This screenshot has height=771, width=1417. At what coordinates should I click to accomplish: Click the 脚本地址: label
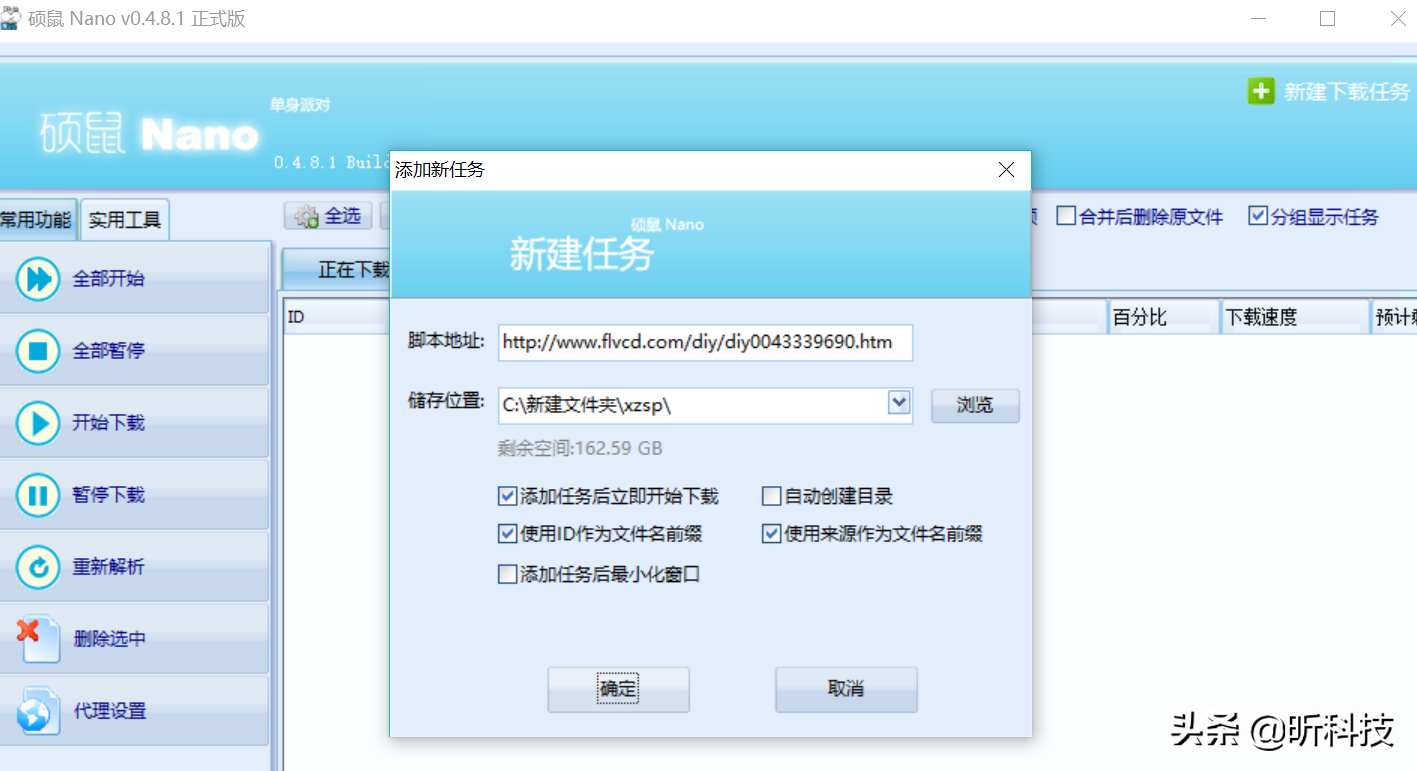point(446,341)
